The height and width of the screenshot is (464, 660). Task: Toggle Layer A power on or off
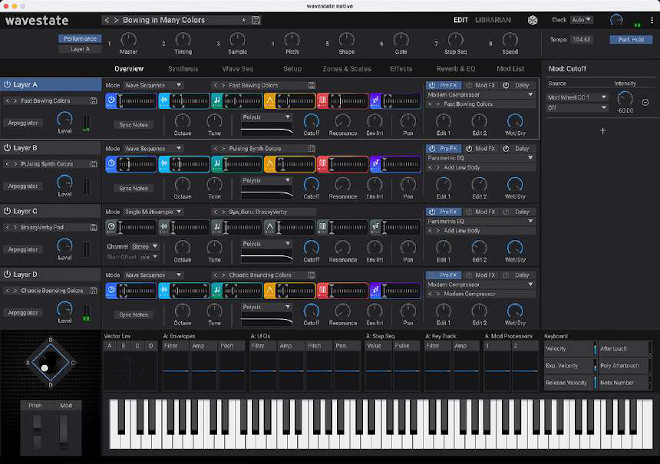point(7,86)
